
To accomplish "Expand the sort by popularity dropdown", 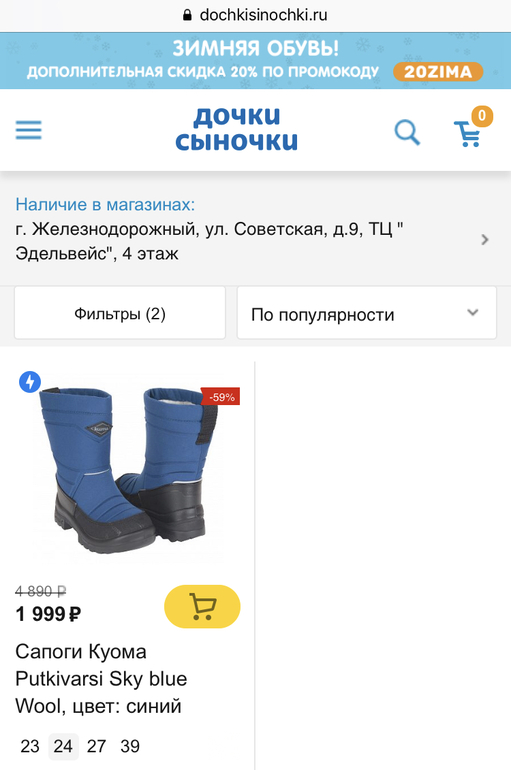I will (x=367, y=313).
